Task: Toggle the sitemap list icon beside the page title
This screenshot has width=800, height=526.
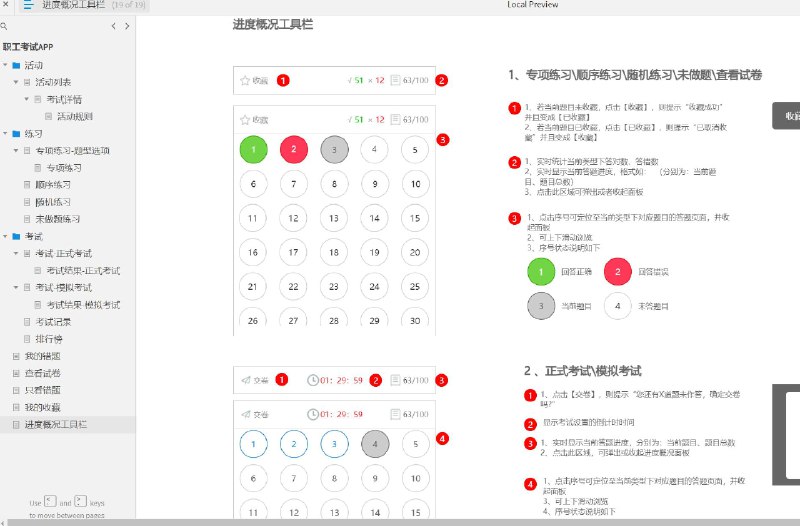Action: click(x=28, y=5)
